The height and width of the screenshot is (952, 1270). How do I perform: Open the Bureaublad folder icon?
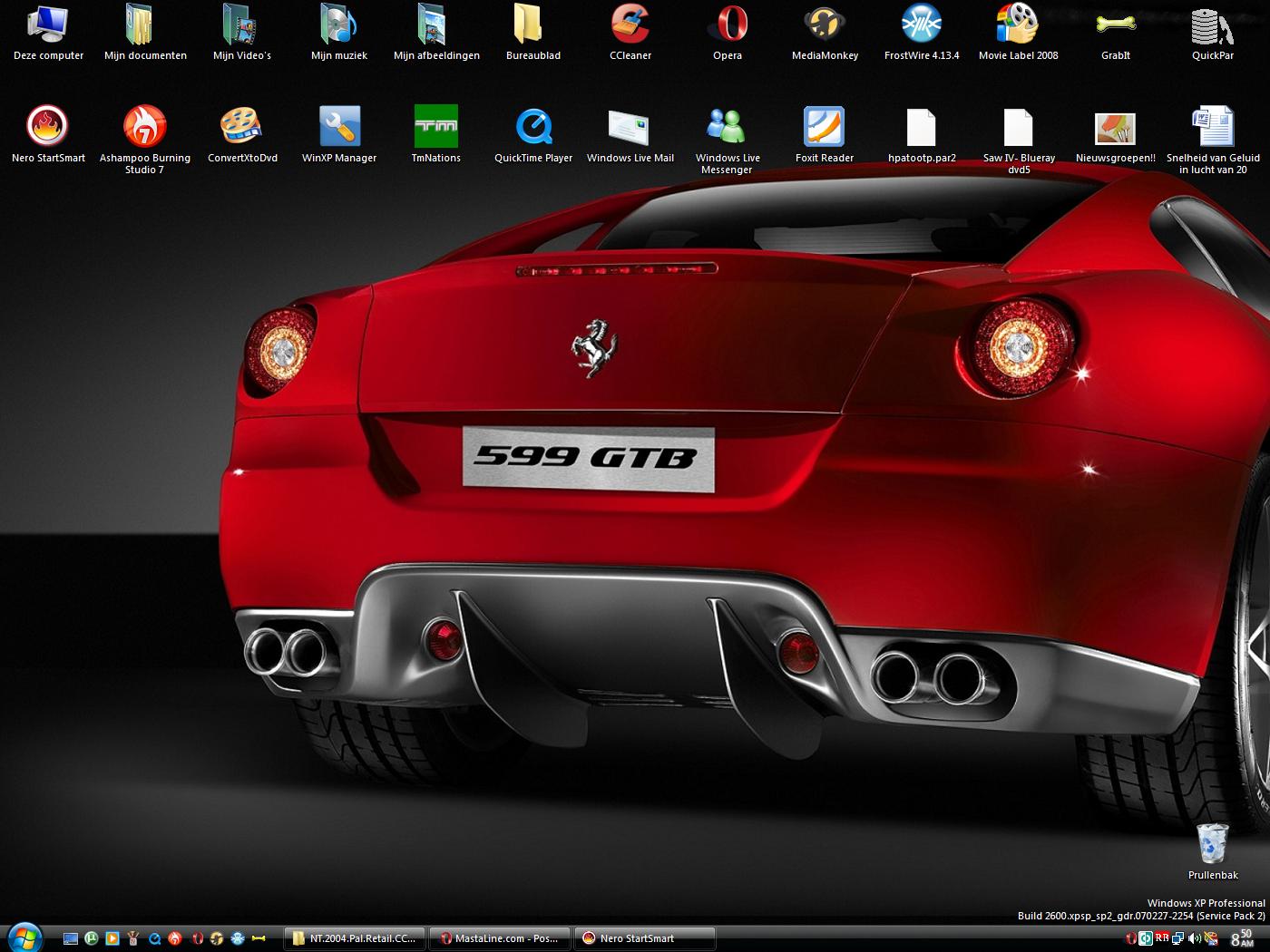[x=533, y=33]
